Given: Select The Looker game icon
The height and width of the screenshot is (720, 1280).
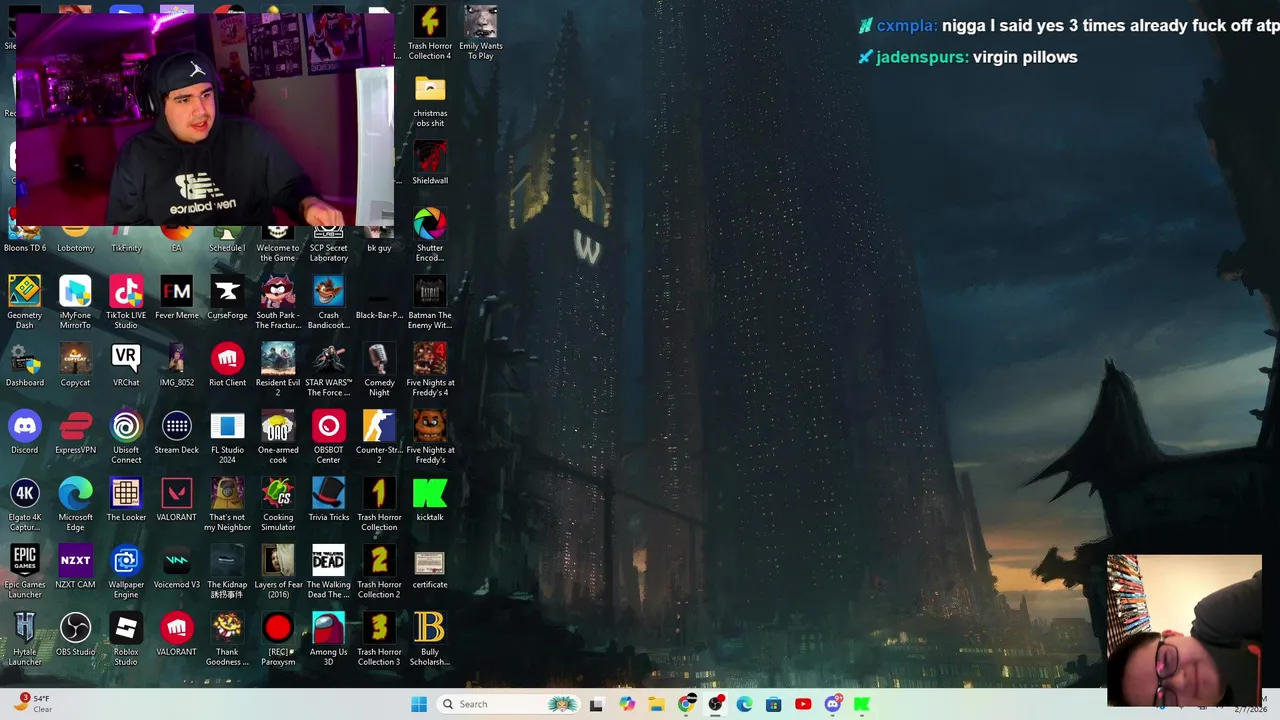Looking at the screenshot, I should pos(126,500).
